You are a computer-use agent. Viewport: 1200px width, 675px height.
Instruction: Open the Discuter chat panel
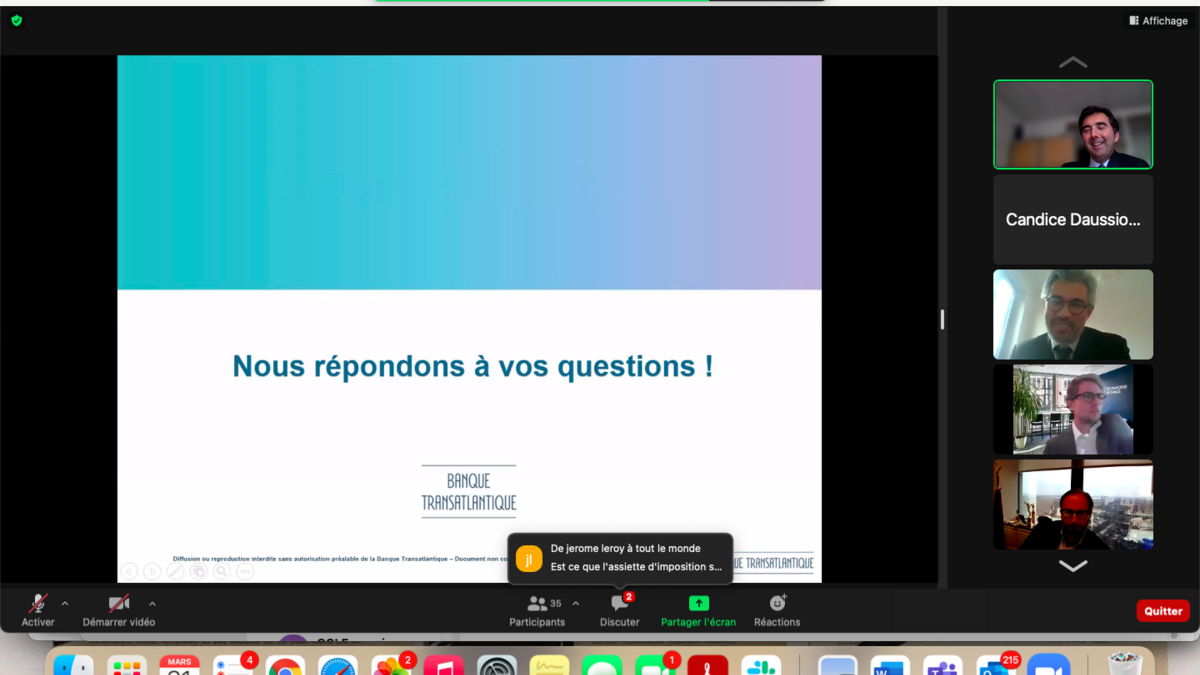(619, 610)
